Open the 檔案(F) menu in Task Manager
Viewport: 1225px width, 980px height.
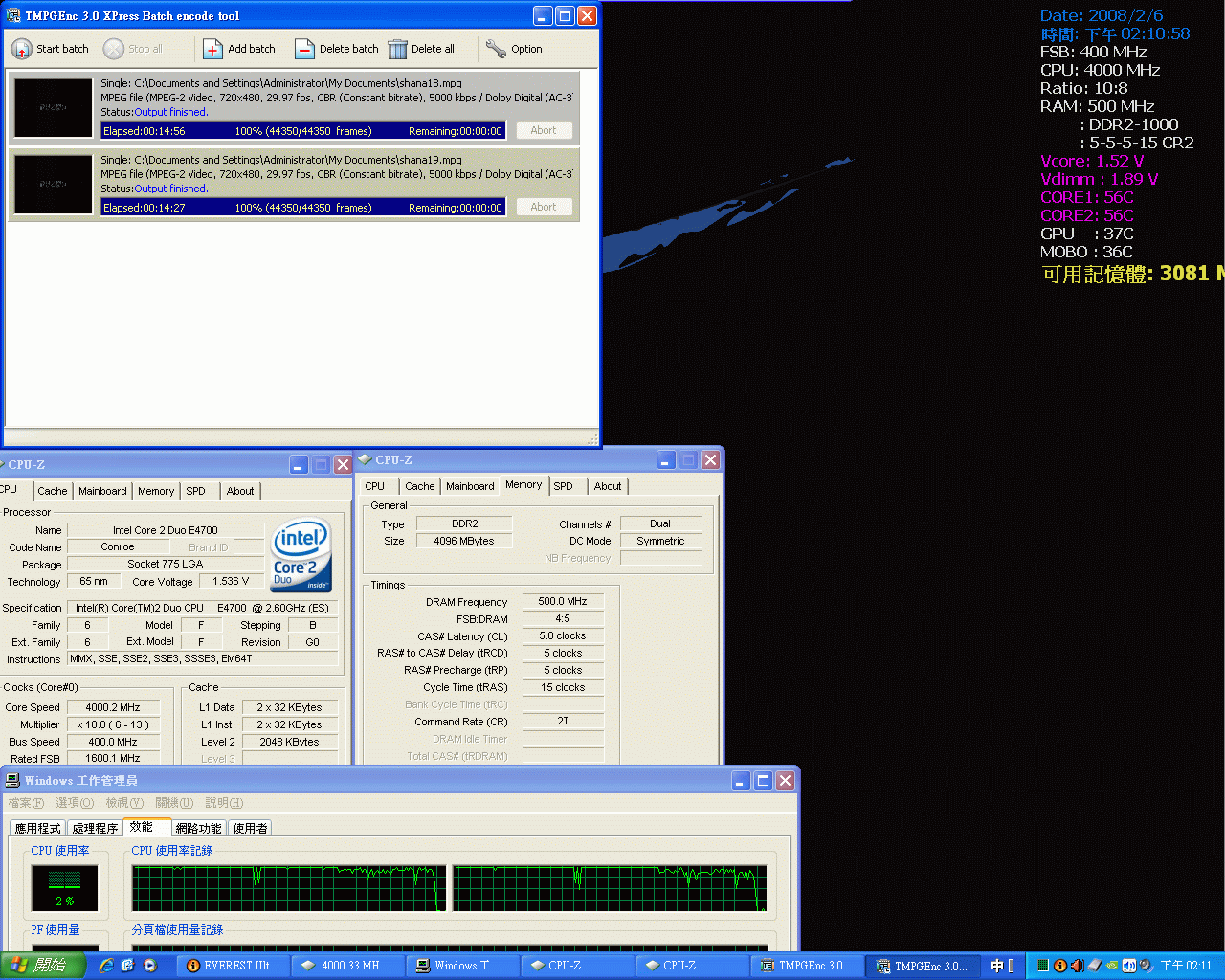click(x=26, y=803)
